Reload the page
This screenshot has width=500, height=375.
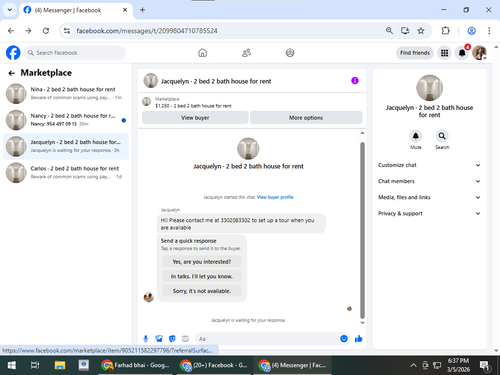coord(46,31)
